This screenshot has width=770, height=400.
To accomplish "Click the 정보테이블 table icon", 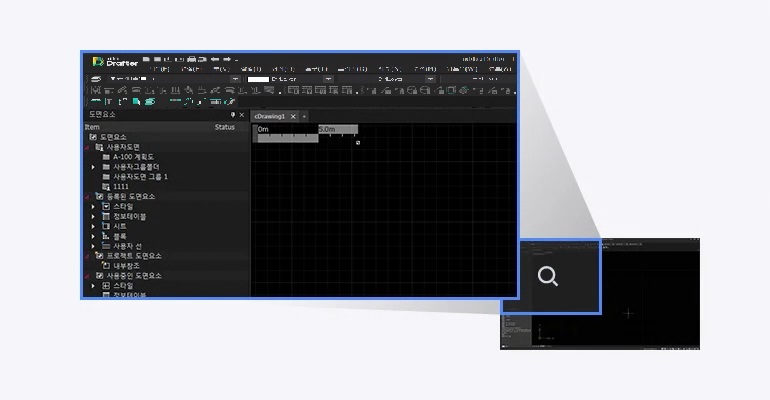I will tap(106, 216).
